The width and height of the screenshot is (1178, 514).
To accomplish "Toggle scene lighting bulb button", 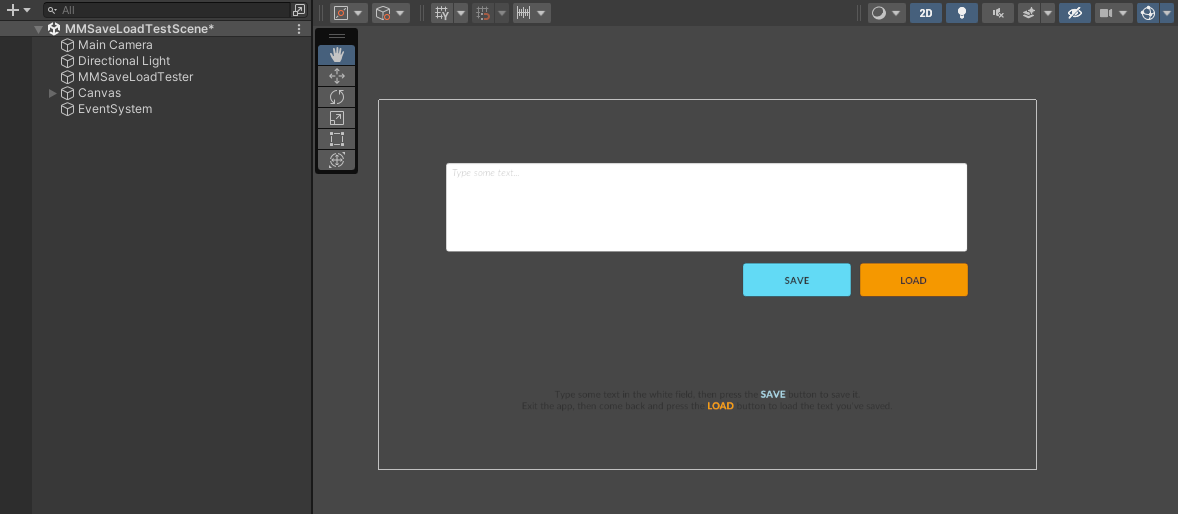I will 962,13.
